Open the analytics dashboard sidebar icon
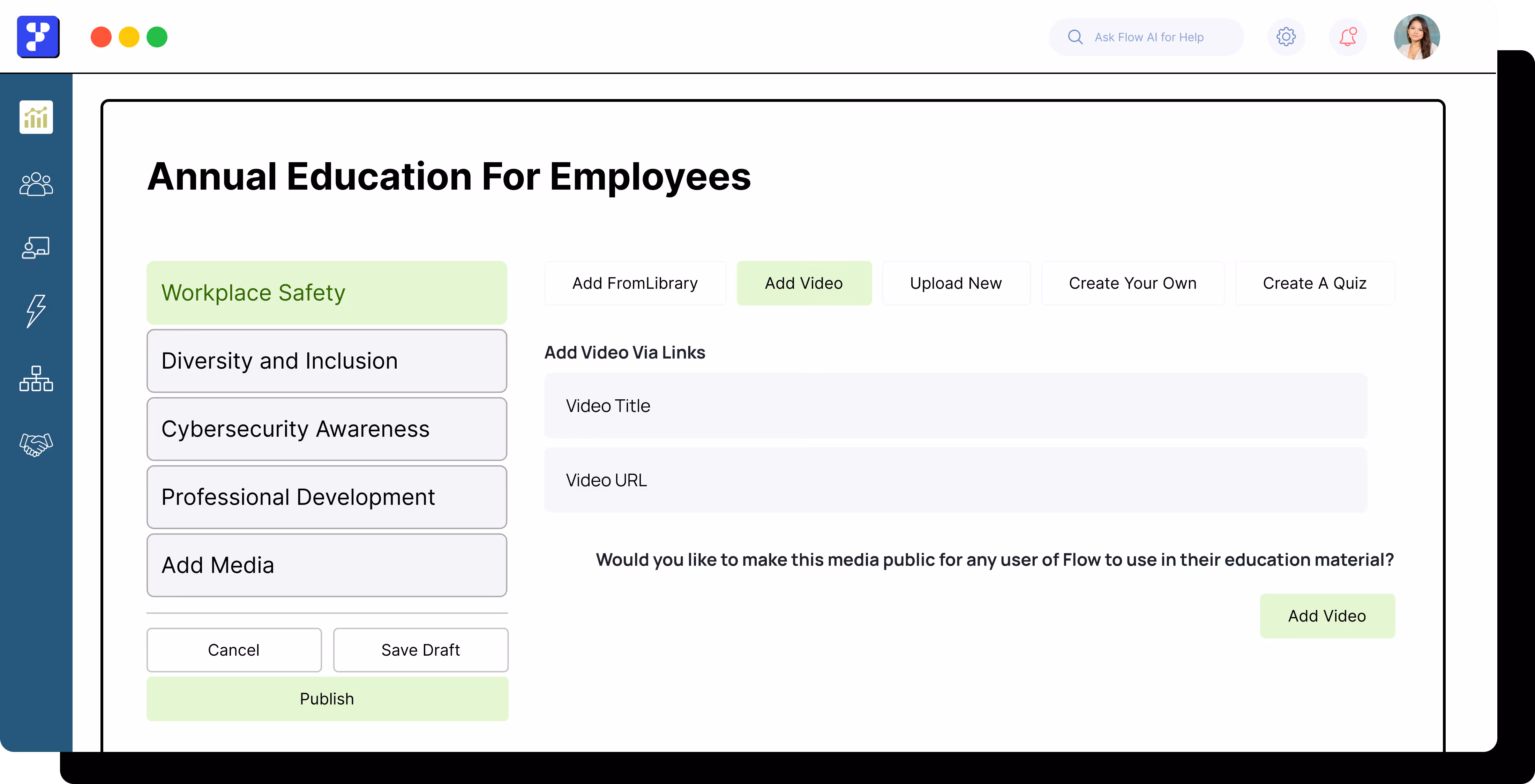 click(36, 117)
